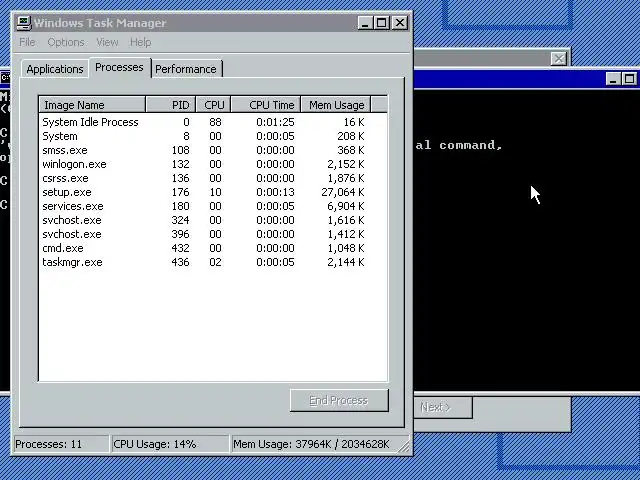
Task: Click the Task Manager title bar icon
Action: pyautogui.click(x=24, y=23)
